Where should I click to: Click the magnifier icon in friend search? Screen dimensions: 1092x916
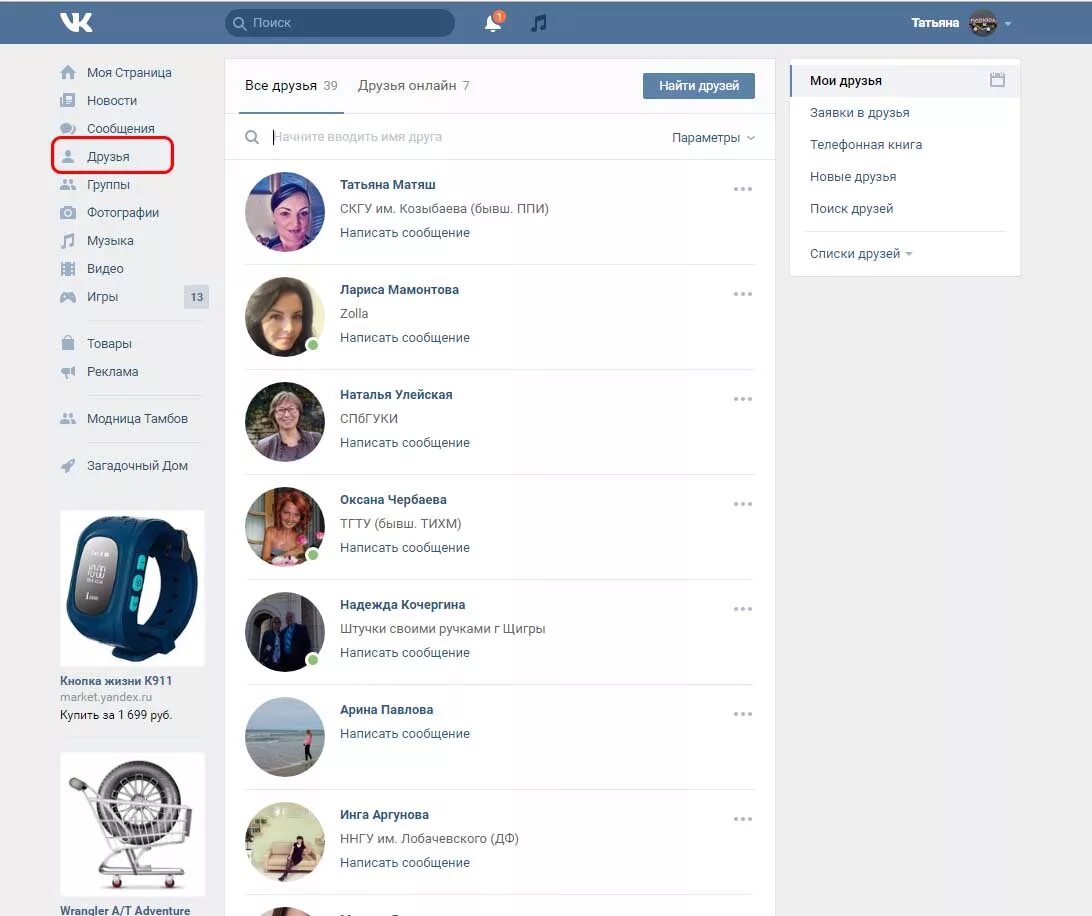(x=252, y=137)
